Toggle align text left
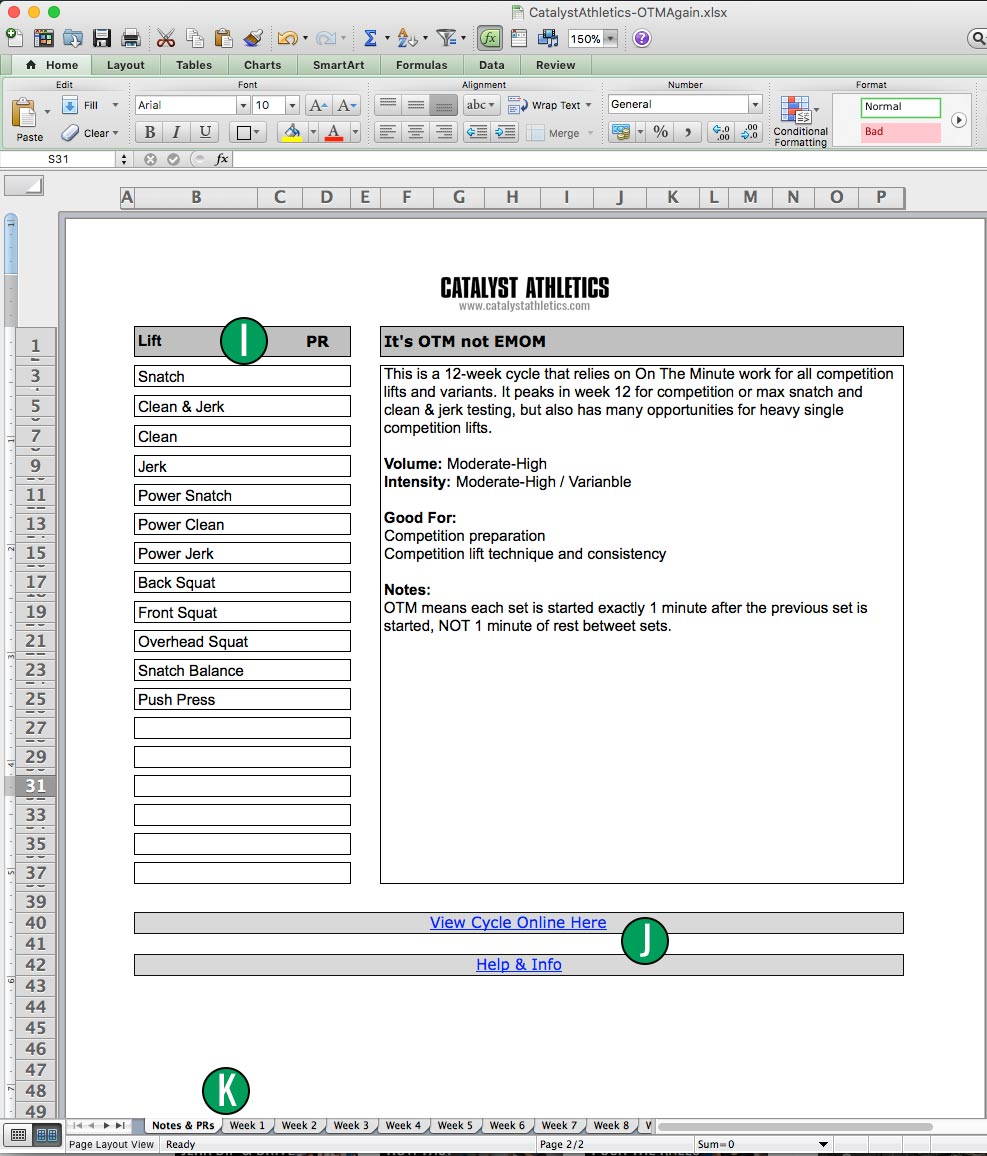This screenshot has height=1156, width=987. click(x=388, y=133)
